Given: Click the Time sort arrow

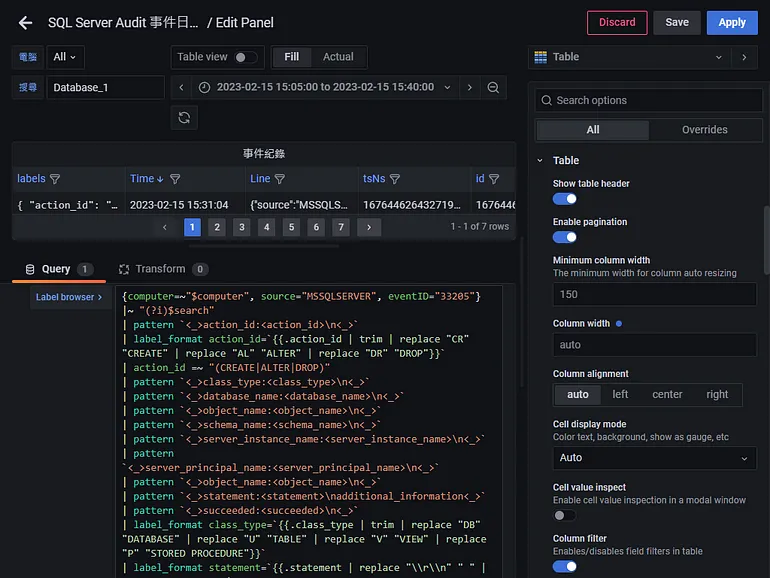Looking at the screenshot, I should click(x=160, y=179).
